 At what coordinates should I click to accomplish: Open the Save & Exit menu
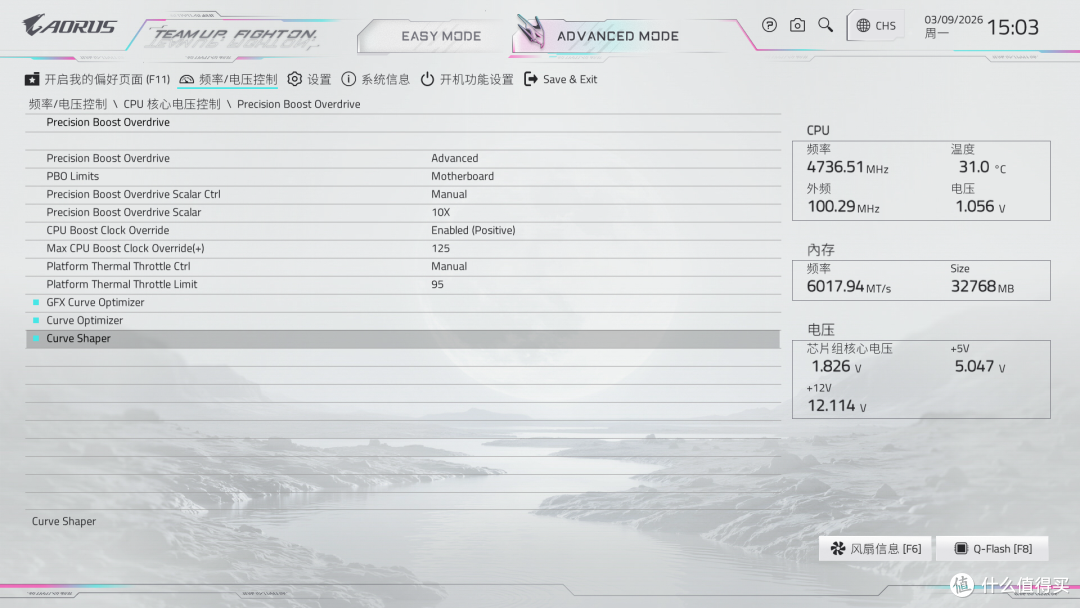pos(561,79)
